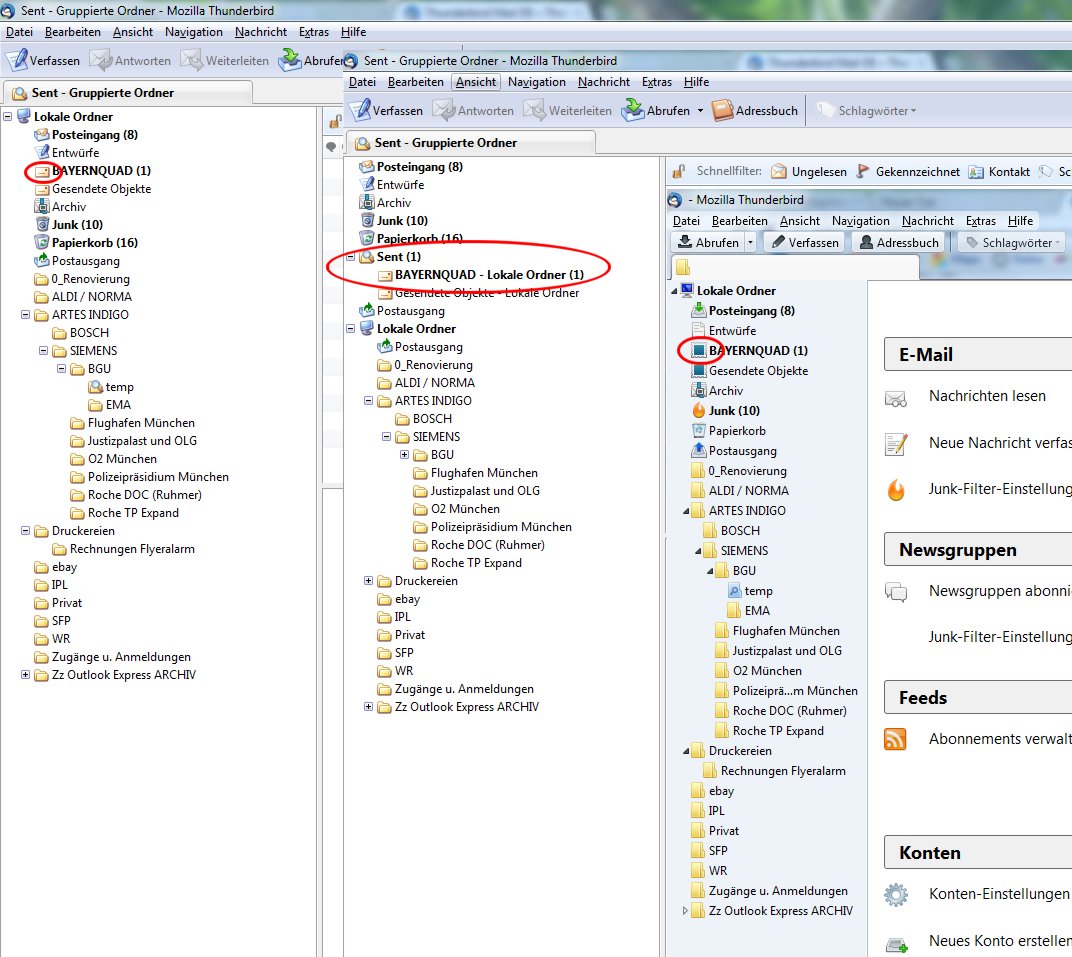
Task: Open Navigation menu in left window
Action: click(193, 31)
